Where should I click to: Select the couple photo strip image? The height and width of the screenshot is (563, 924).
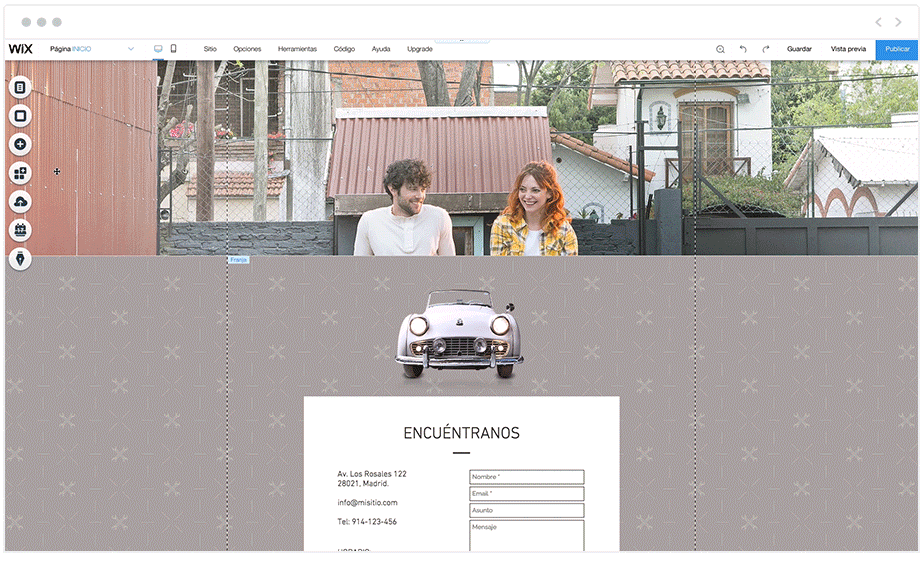coord(461,157)
